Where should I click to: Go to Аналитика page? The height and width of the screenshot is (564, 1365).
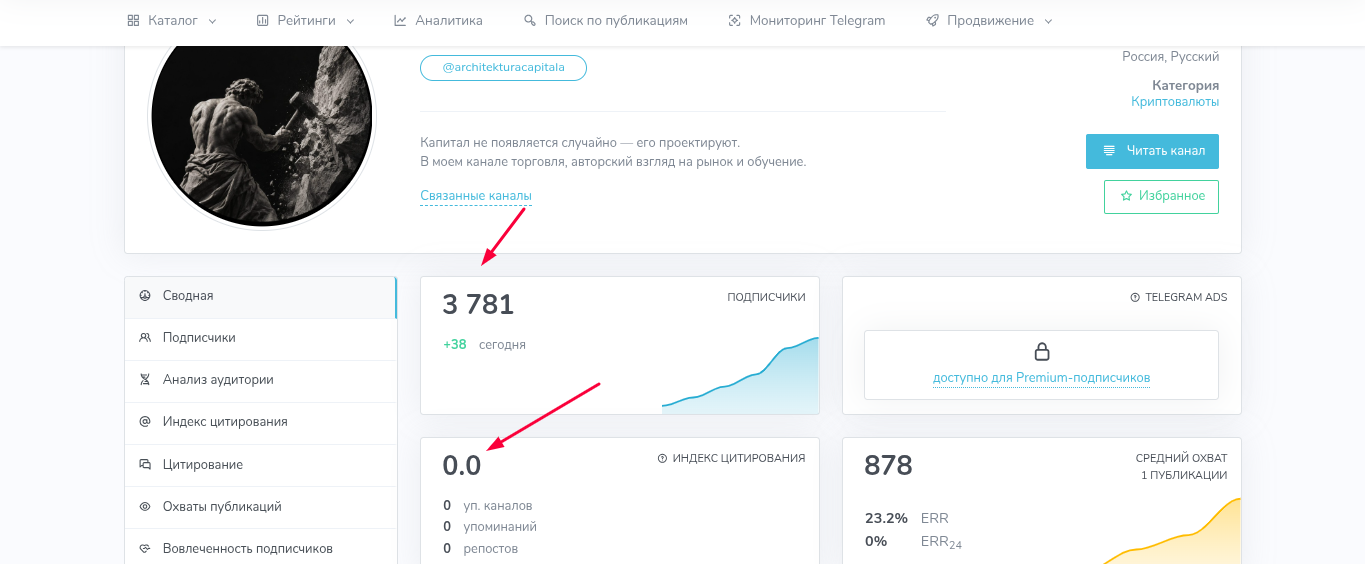pyautogui.click(x=438, y=20)
